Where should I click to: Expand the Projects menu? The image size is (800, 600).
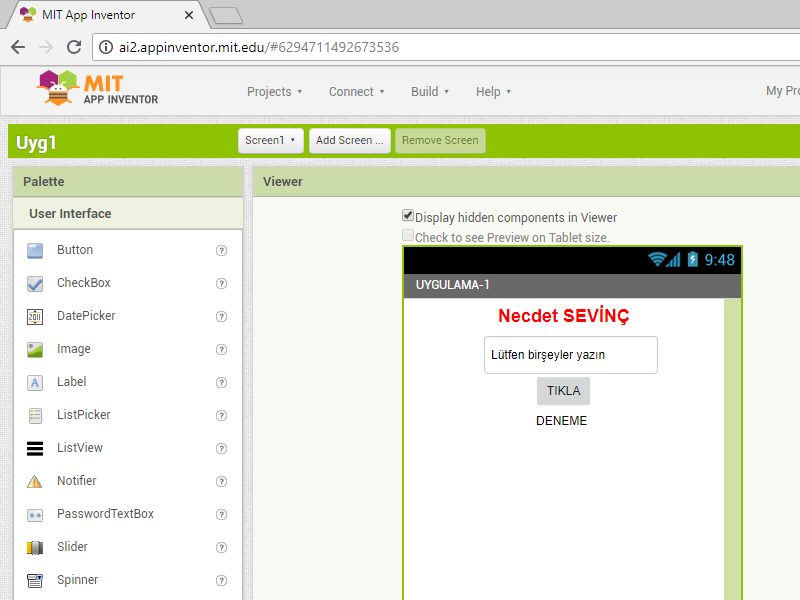(x=274, y=92)
